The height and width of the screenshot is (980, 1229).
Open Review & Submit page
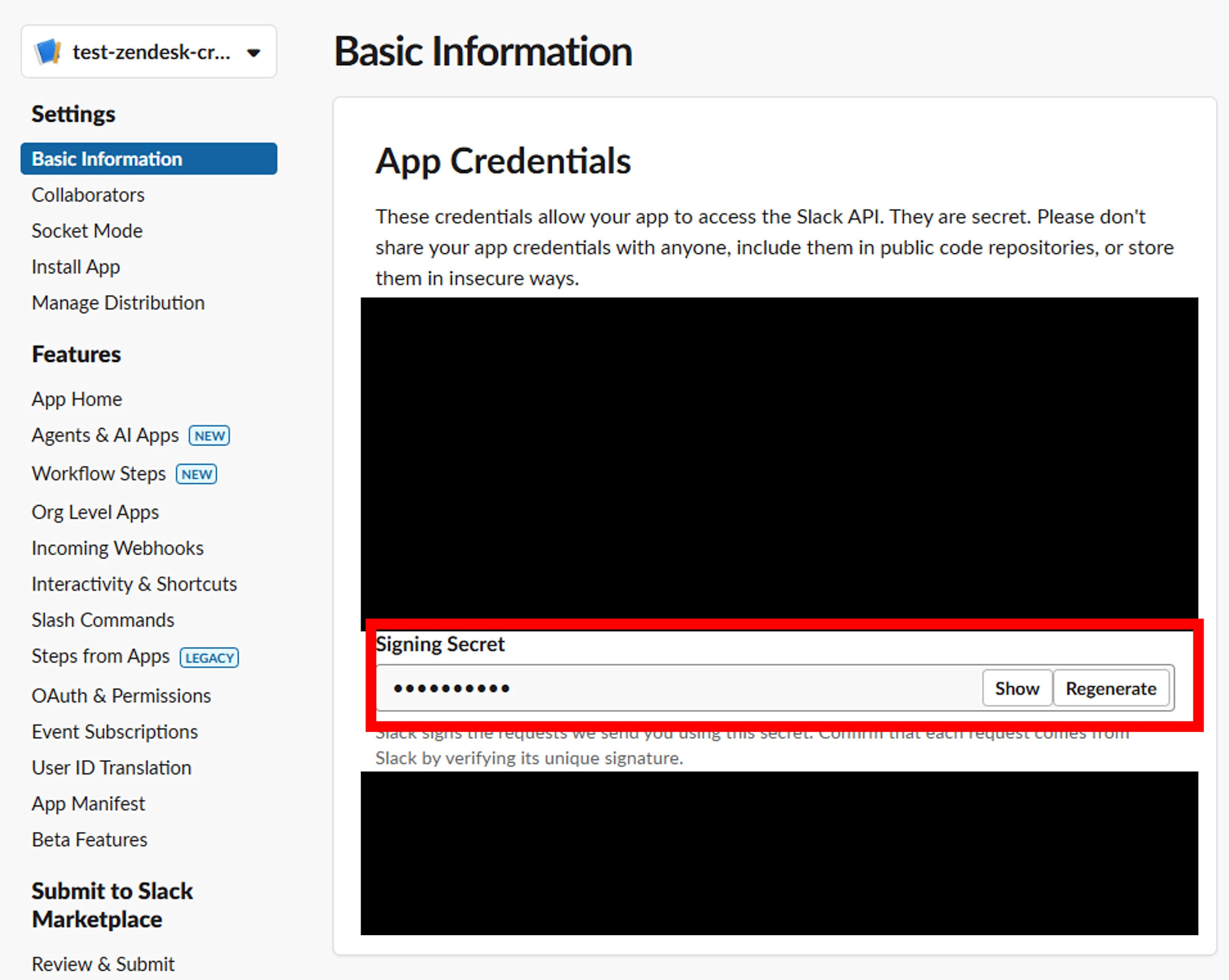103,964
